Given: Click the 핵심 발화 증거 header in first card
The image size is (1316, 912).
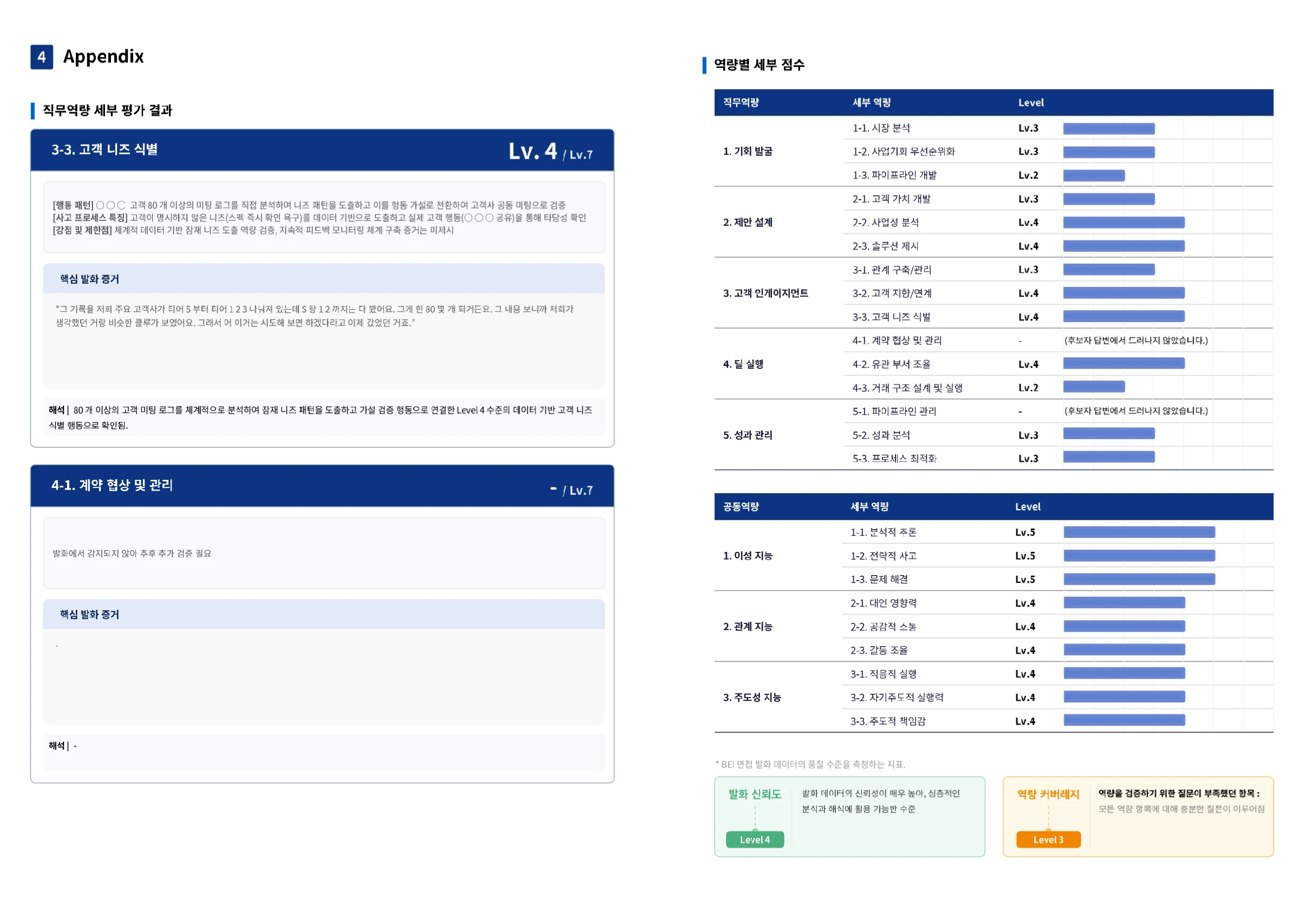Looking at the screenshot, I should pyautogui.click(x=90, y=279).
